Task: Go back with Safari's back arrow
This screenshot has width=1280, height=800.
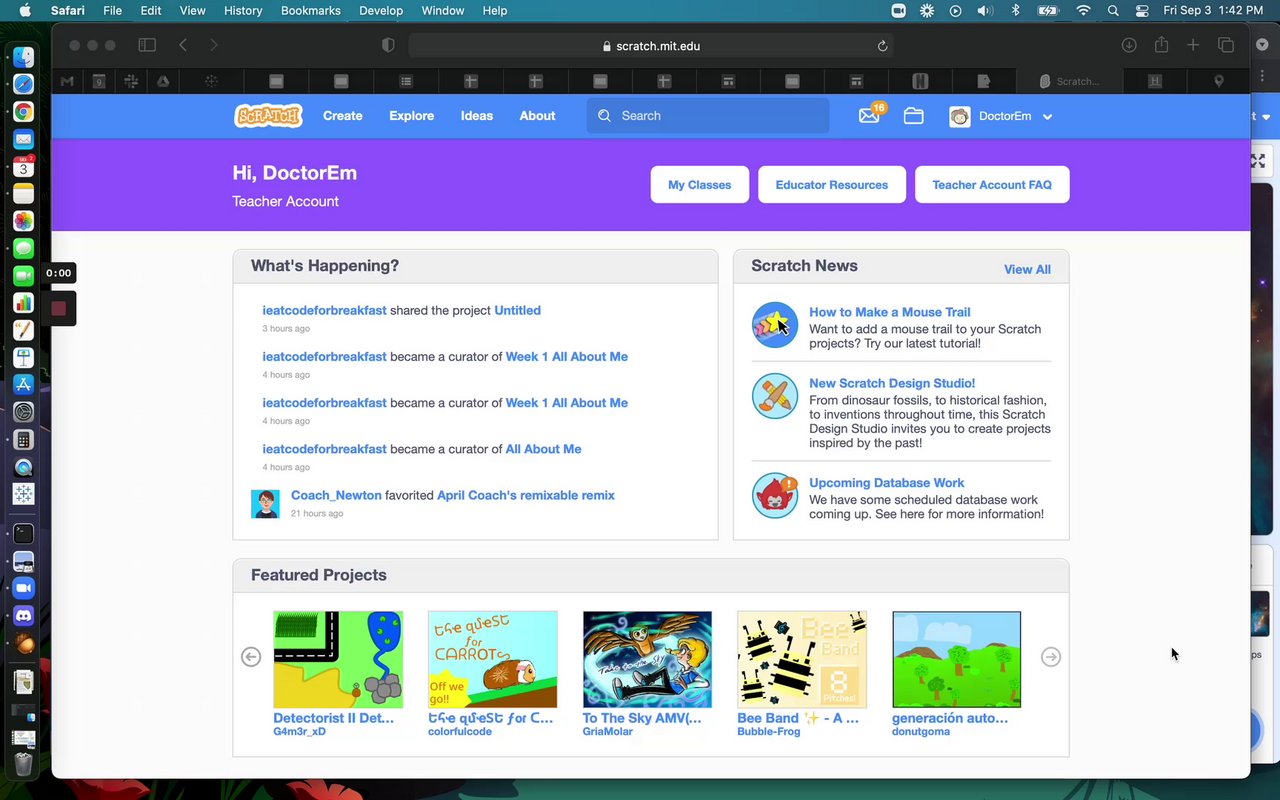Action: 183,45
